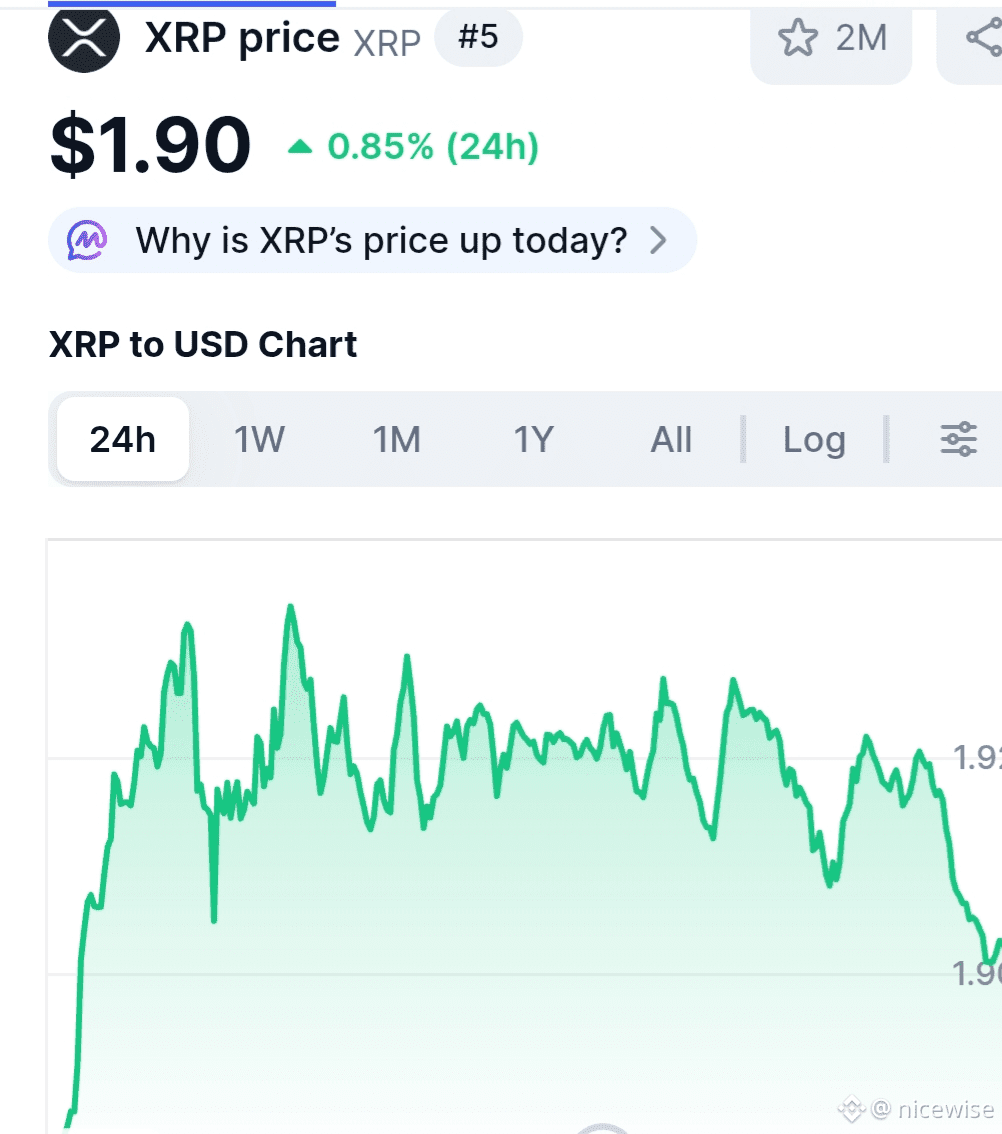Open "Why is XRP's price up today?"
Image resolution: width=1002 pixels, height=1134 pixels.
click(x=381, y=240)
